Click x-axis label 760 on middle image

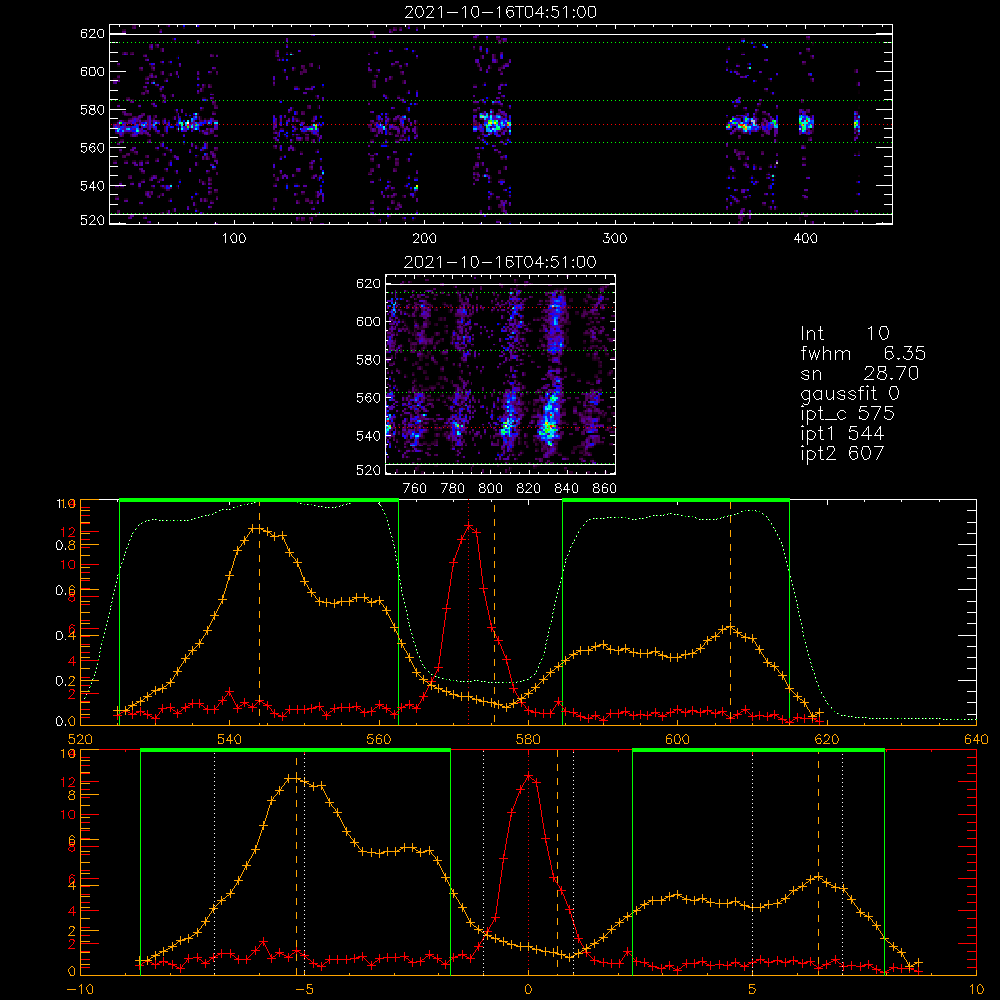(415, 489)
